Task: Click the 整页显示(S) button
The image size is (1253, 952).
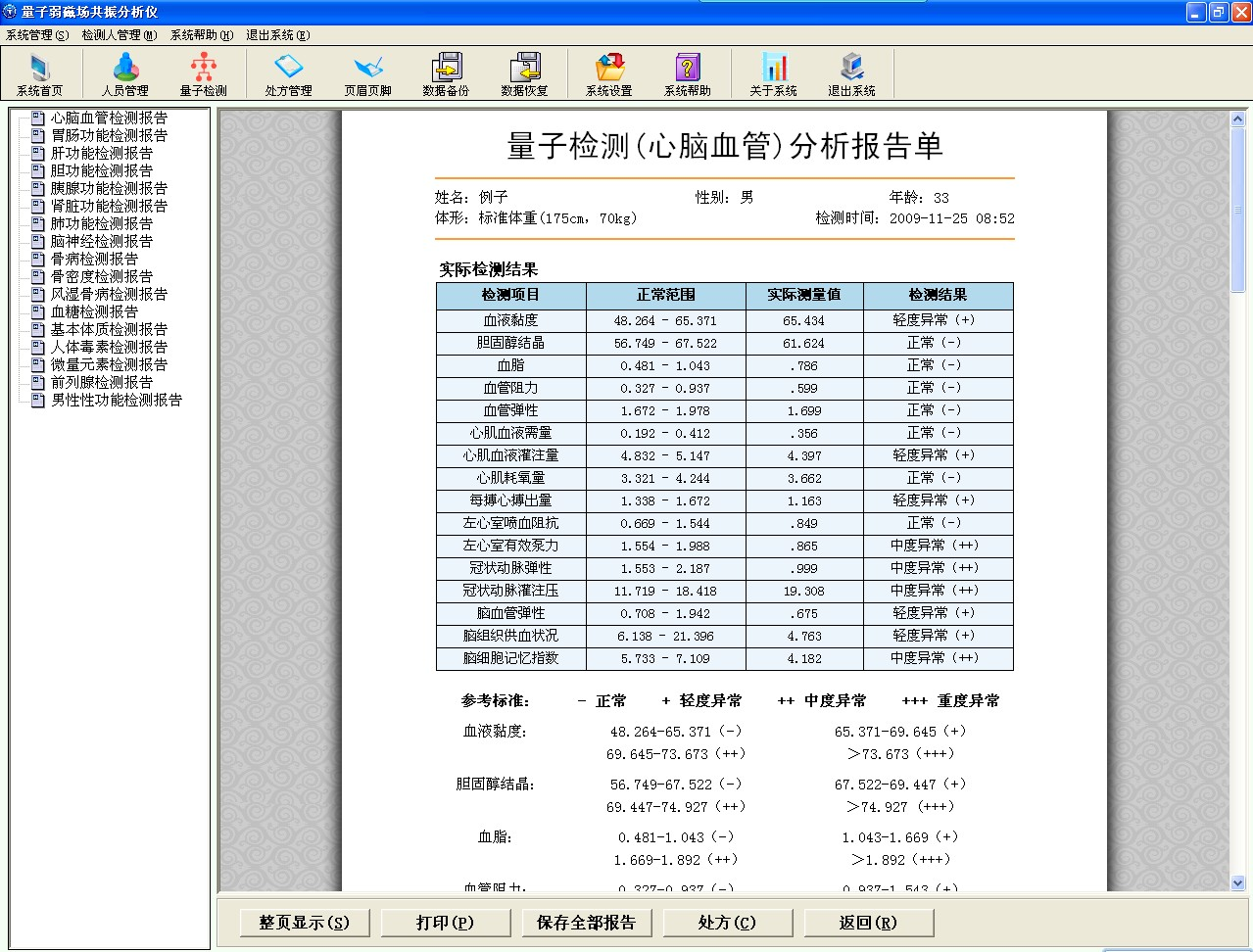Action: tap(305, 923)
